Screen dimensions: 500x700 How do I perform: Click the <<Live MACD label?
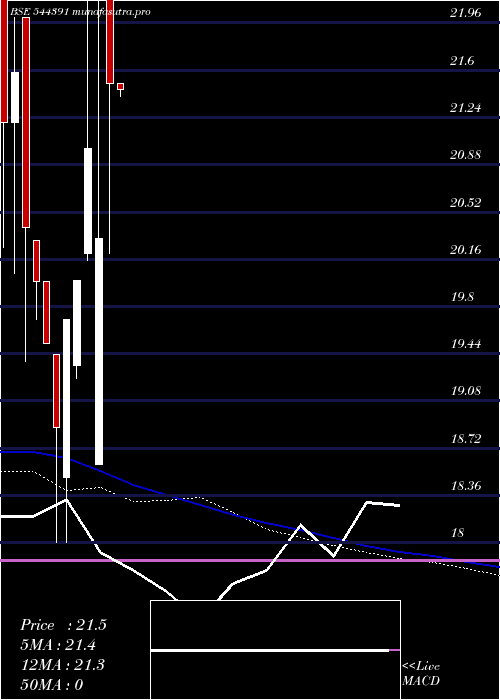point(421,674)
